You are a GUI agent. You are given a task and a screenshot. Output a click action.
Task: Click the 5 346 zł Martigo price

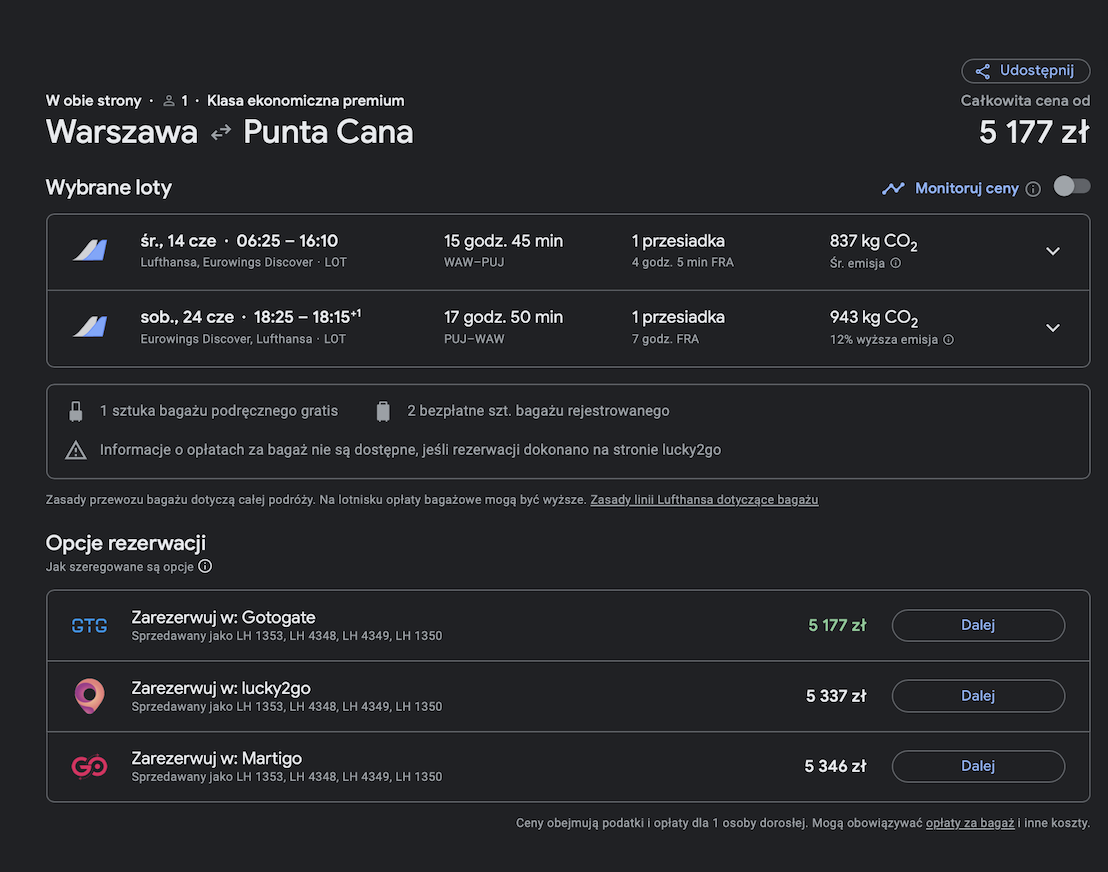pyautogui.click(x=835, y=766)
